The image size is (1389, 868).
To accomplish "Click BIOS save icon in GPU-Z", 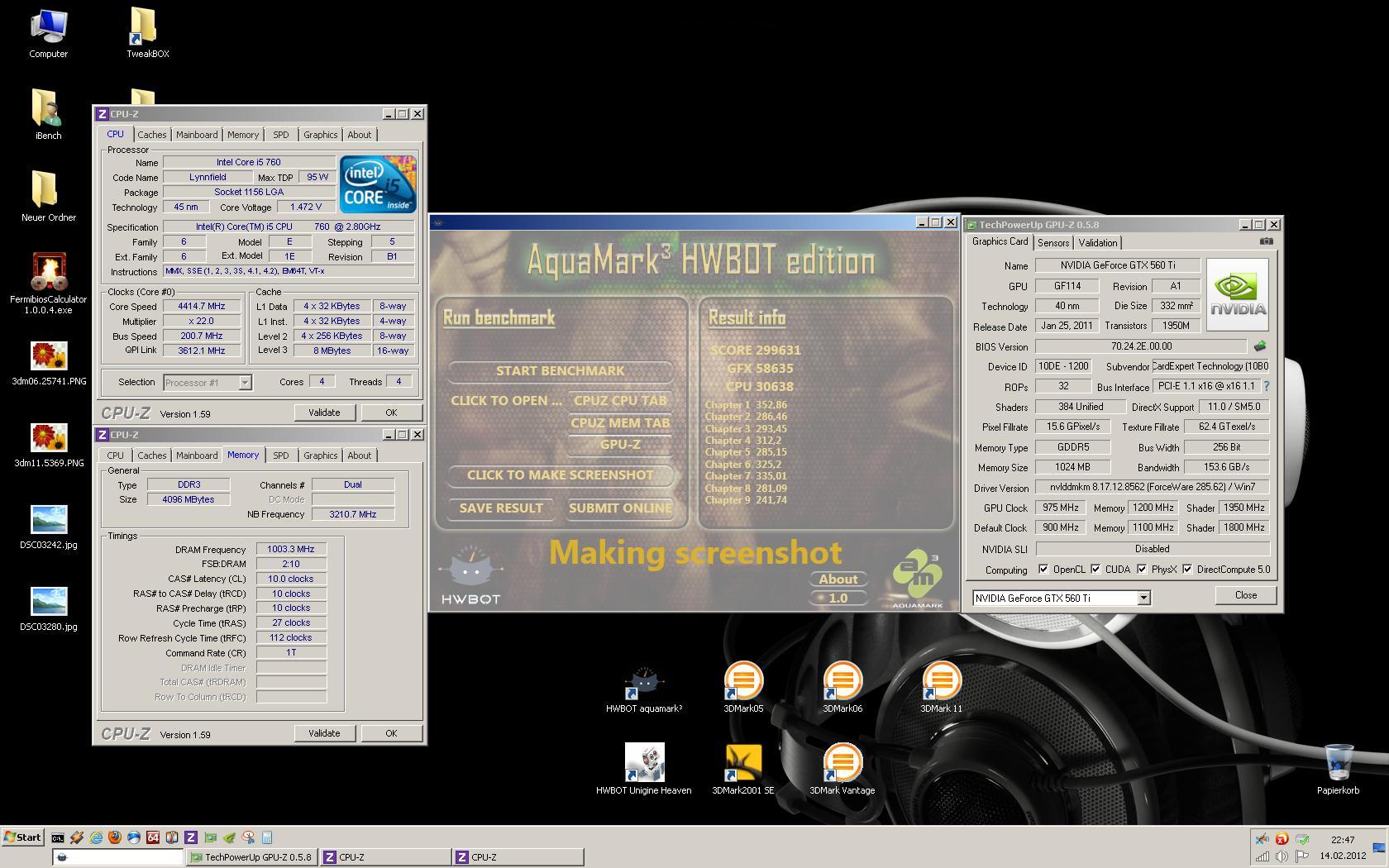I will coord(1259,346).
